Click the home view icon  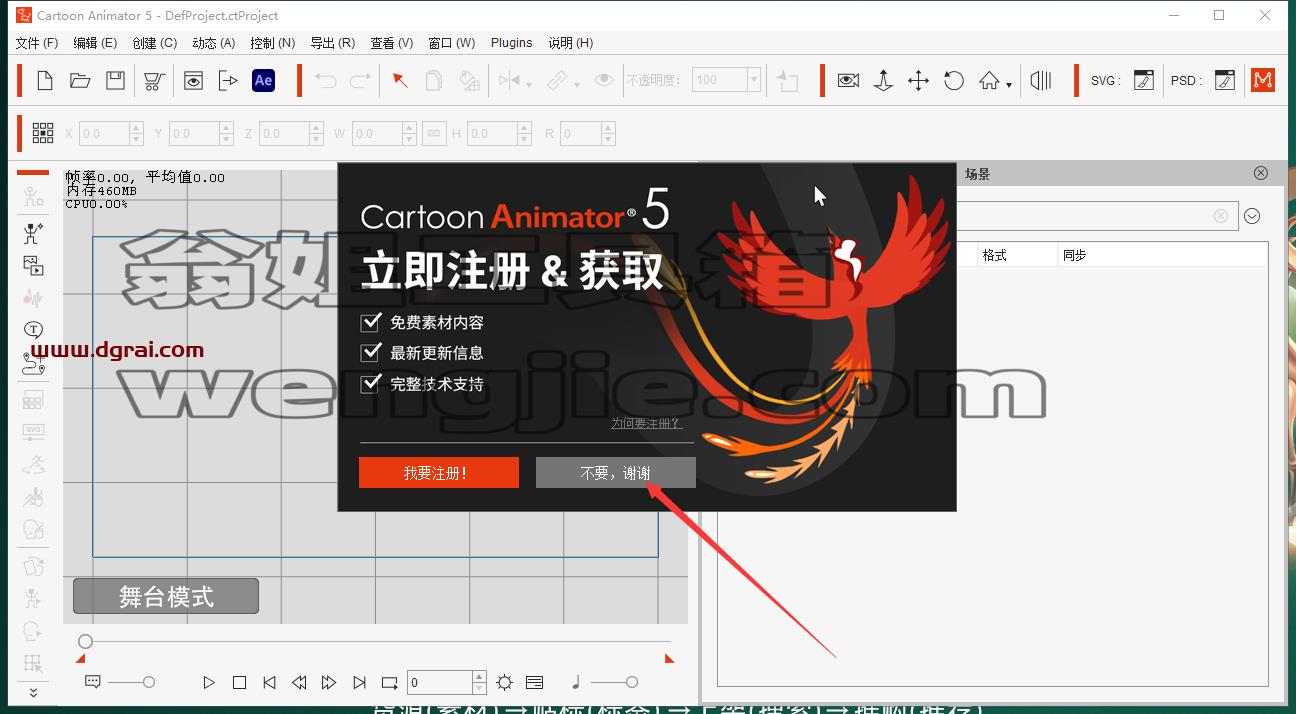pyautogui.click(x=989, y=81)
